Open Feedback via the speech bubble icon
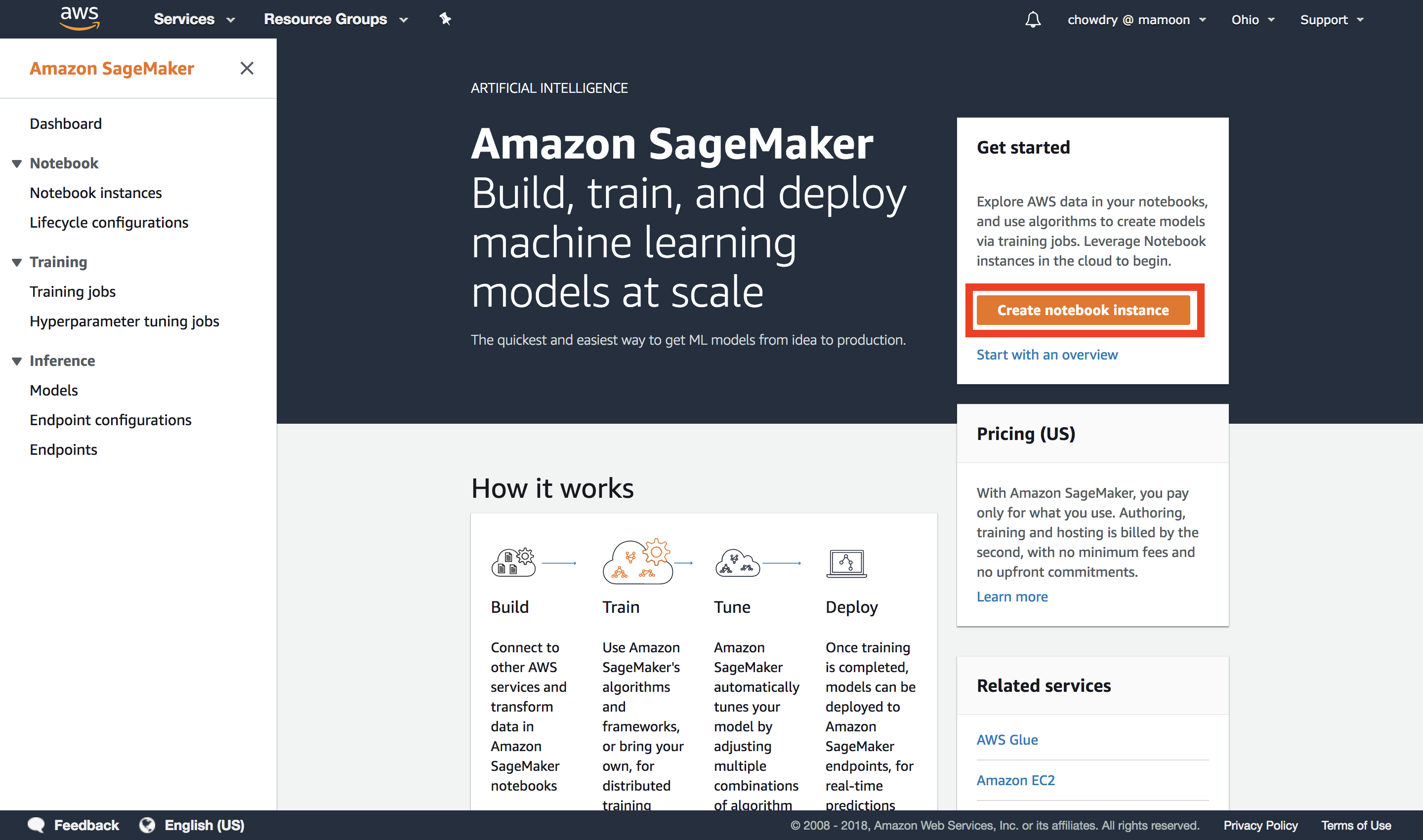 pyautogui.click(x=35, y=825)
